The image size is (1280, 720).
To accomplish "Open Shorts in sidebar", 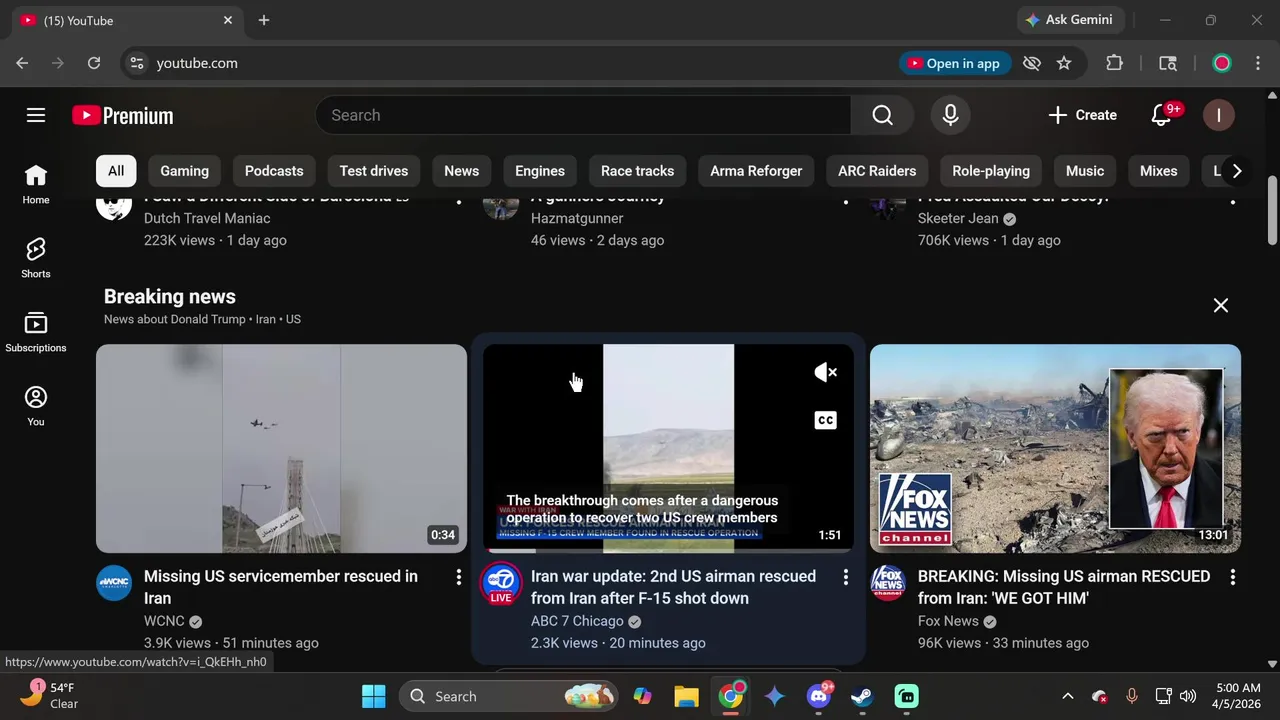I will (36, 258).
